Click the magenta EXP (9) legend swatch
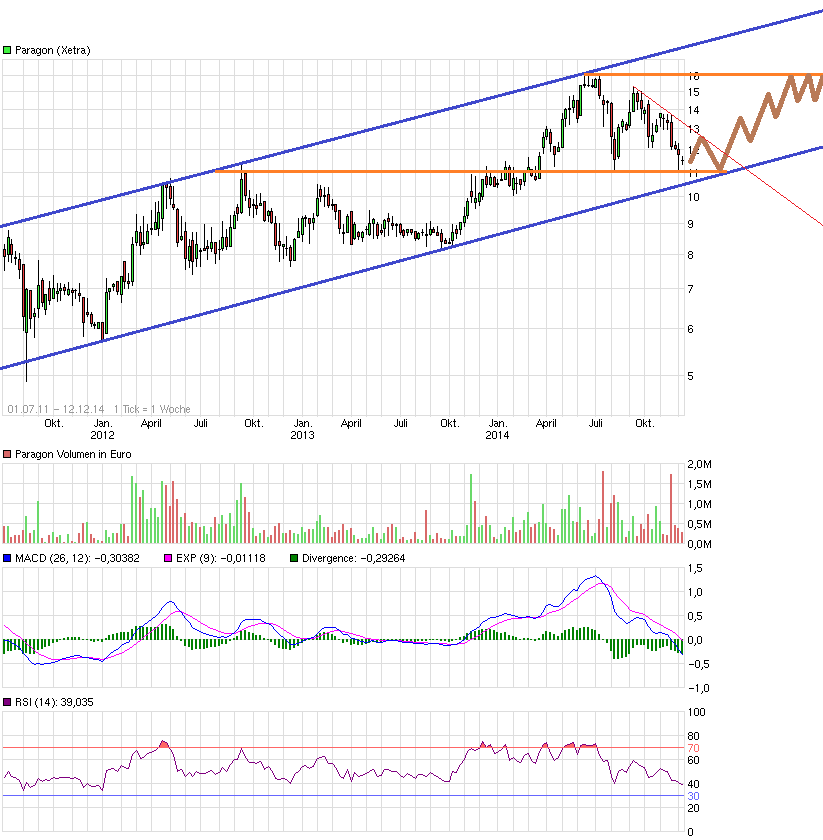The height and width of the screenshot is (840, 823). [x=168, y=558]
